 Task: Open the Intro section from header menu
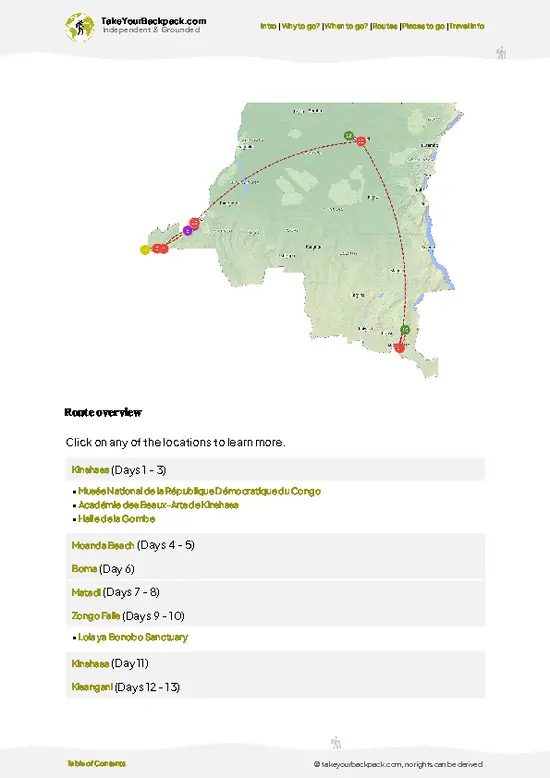[x=268, y=26]
